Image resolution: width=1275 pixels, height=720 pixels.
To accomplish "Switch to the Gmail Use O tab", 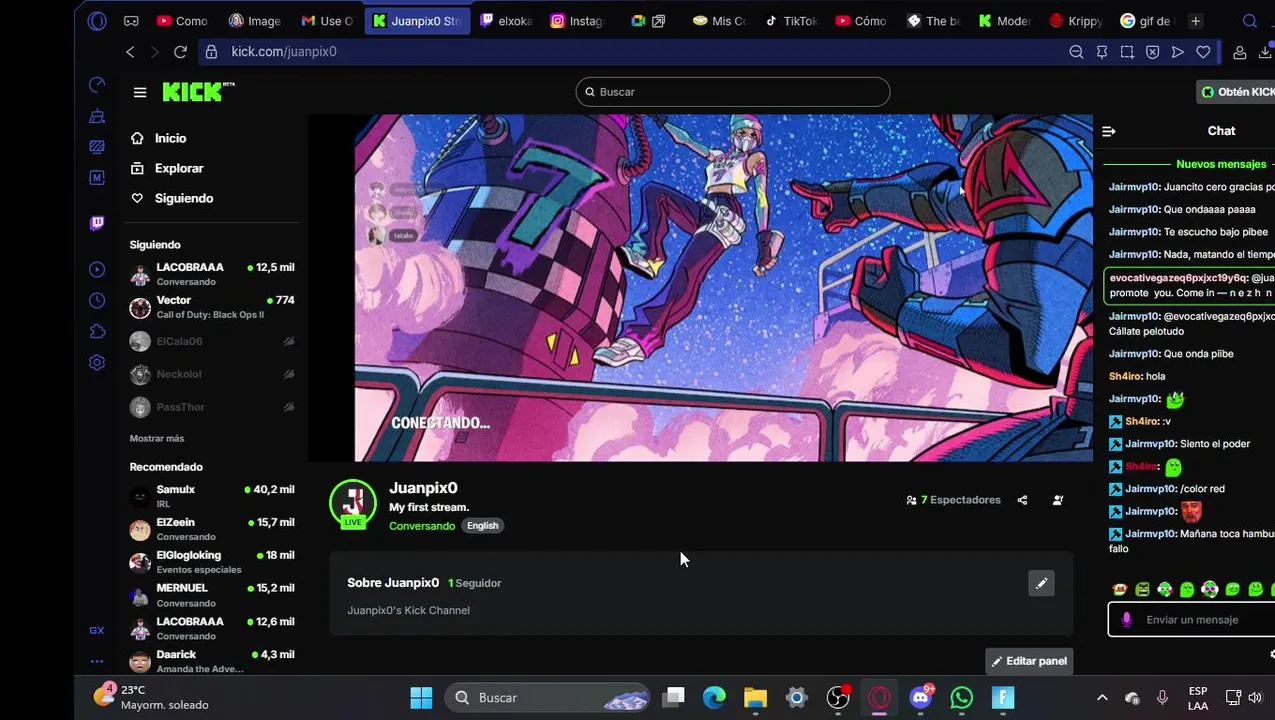I will pyautogui.click(x=328, y=21).
